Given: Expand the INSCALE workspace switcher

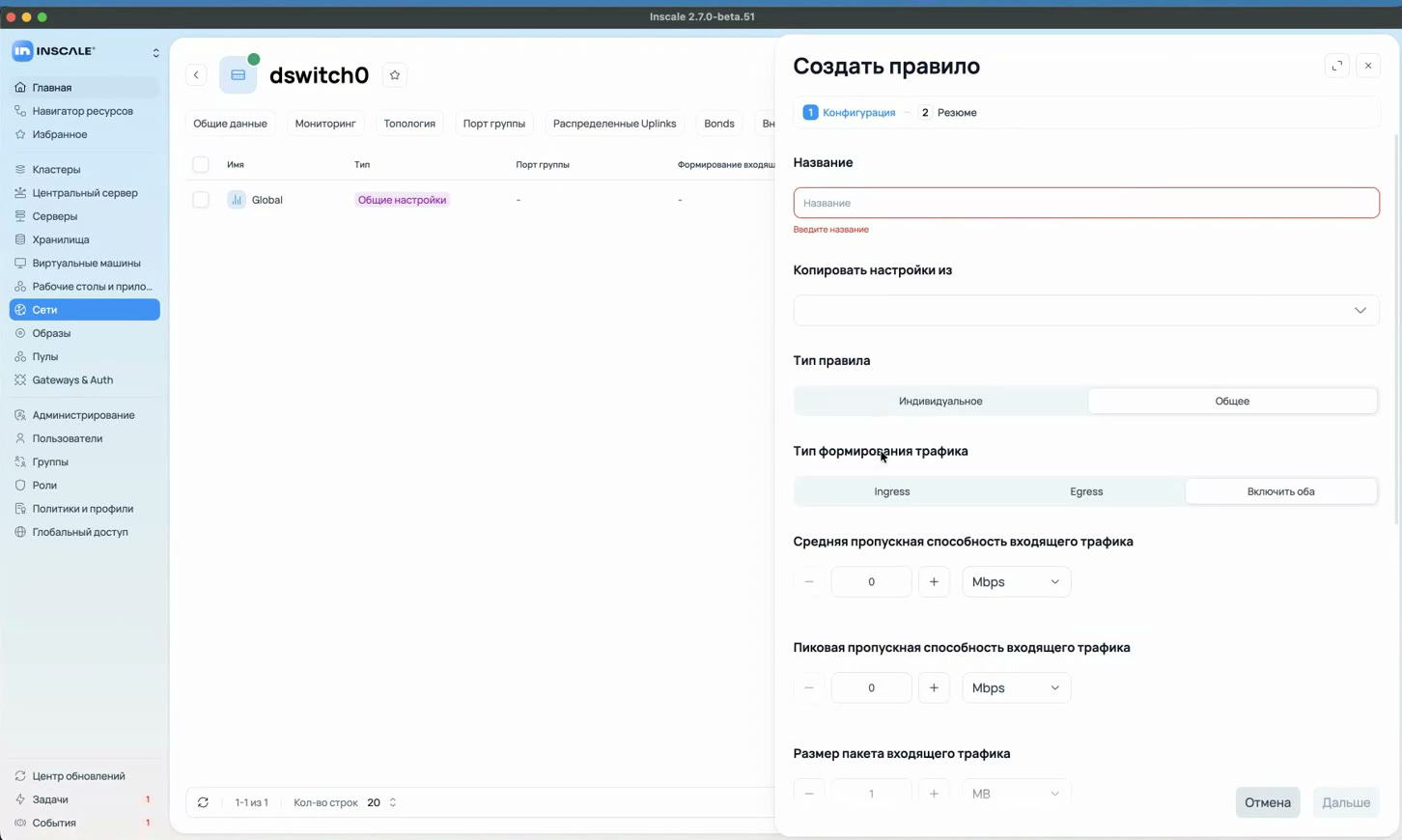Looking at the screenshot, I should 155,53.
